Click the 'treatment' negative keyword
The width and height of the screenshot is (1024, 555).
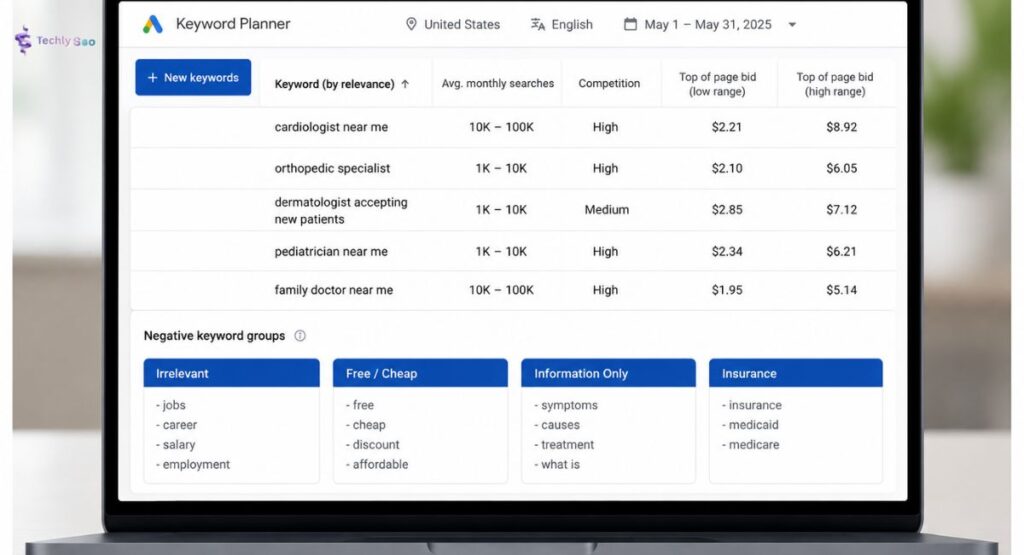[x=568, y=445]
